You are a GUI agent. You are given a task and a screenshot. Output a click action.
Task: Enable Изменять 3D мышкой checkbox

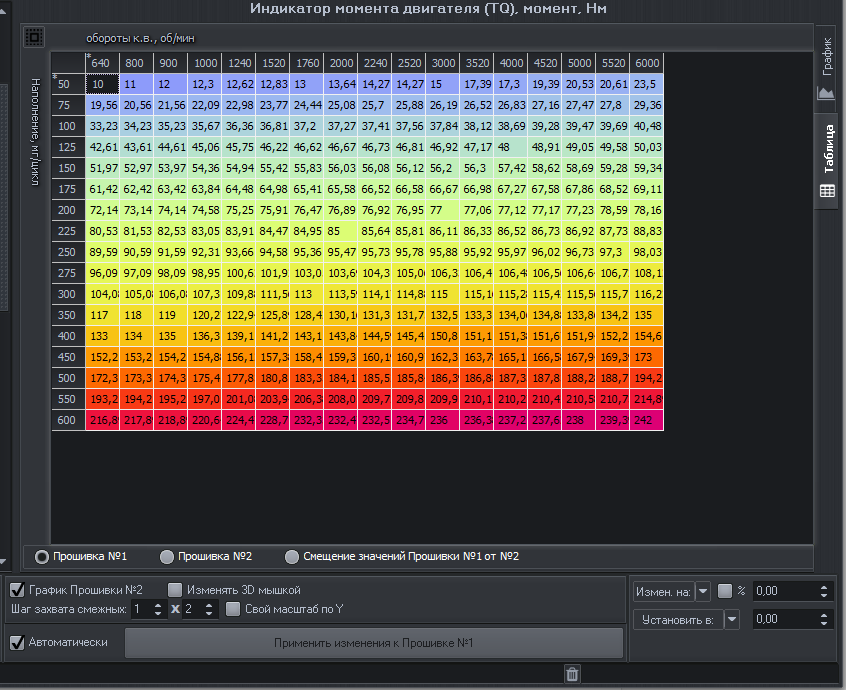tap(175, 589)
